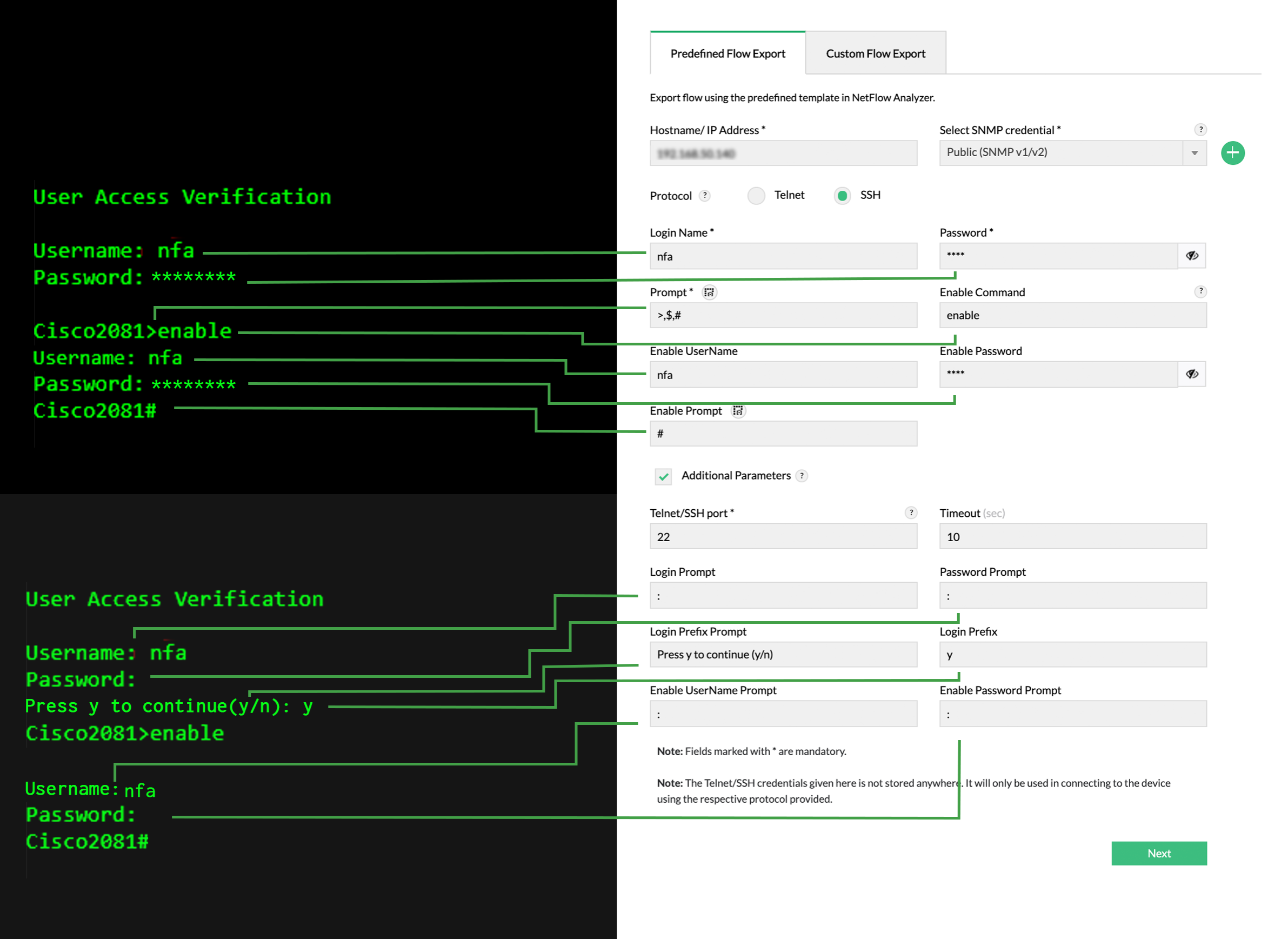Click help icon beside Enable Command
The image size is (1288, 939).
(1200, 291)
